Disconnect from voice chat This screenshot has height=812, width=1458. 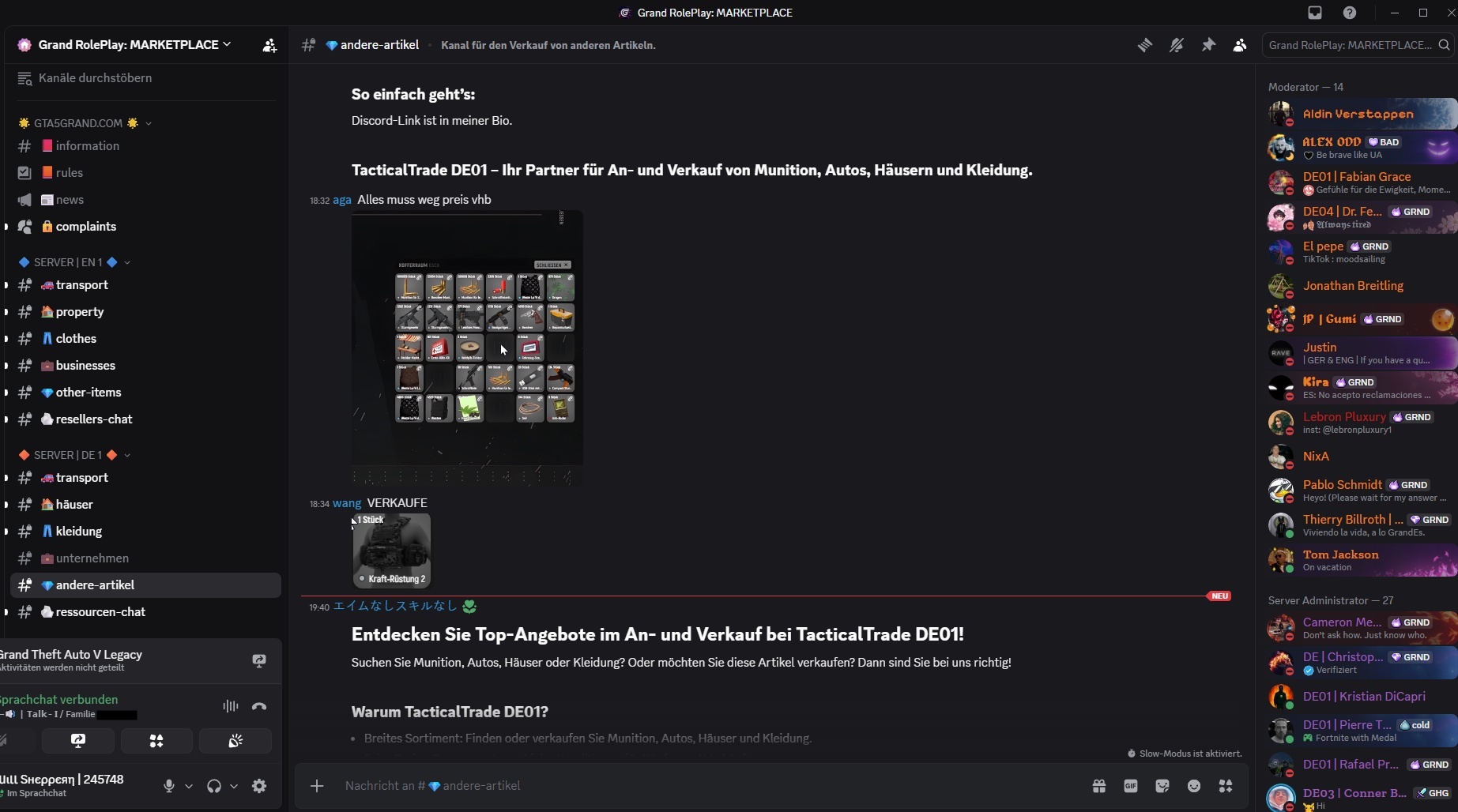259,706
